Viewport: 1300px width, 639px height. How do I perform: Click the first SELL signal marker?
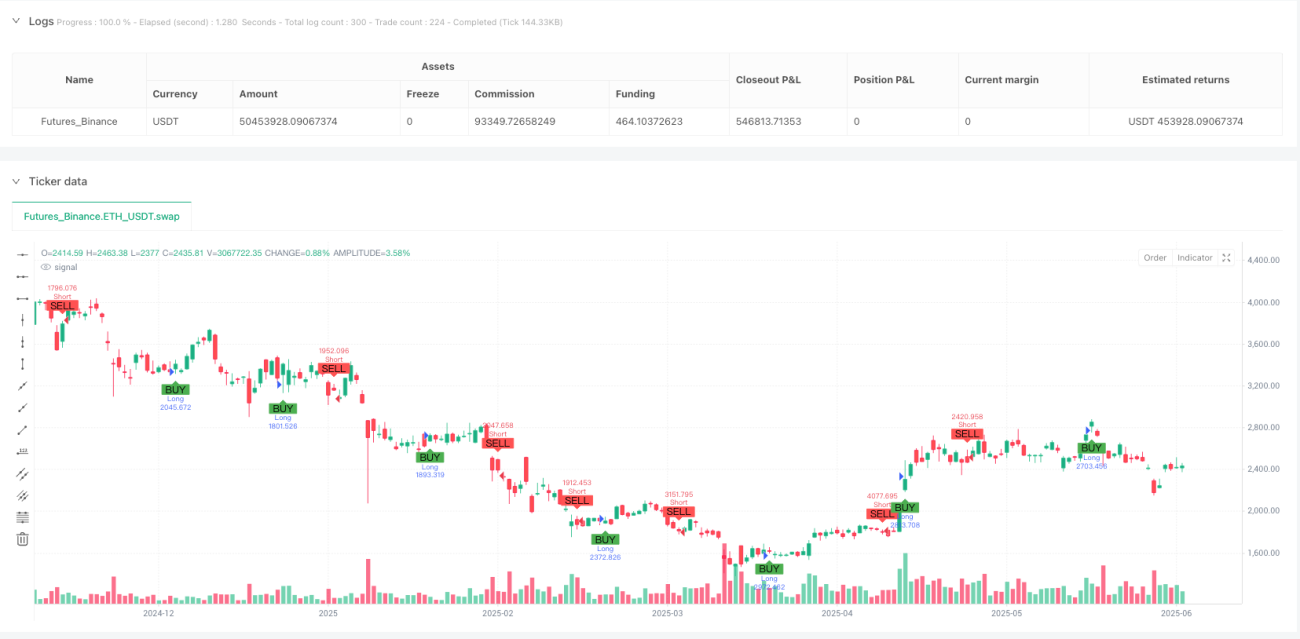point(62,305)
